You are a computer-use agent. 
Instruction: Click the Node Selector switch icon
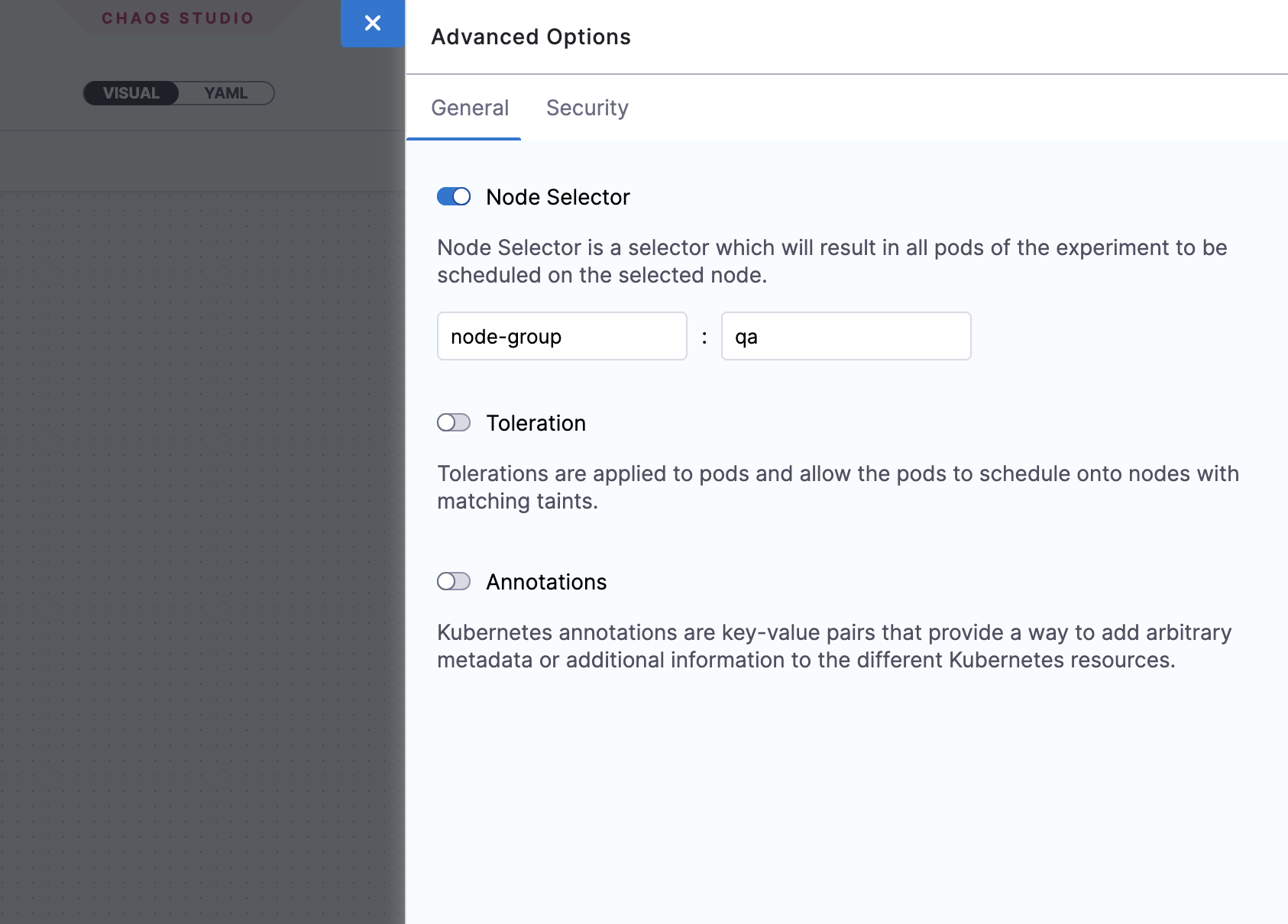pos(453,197)
